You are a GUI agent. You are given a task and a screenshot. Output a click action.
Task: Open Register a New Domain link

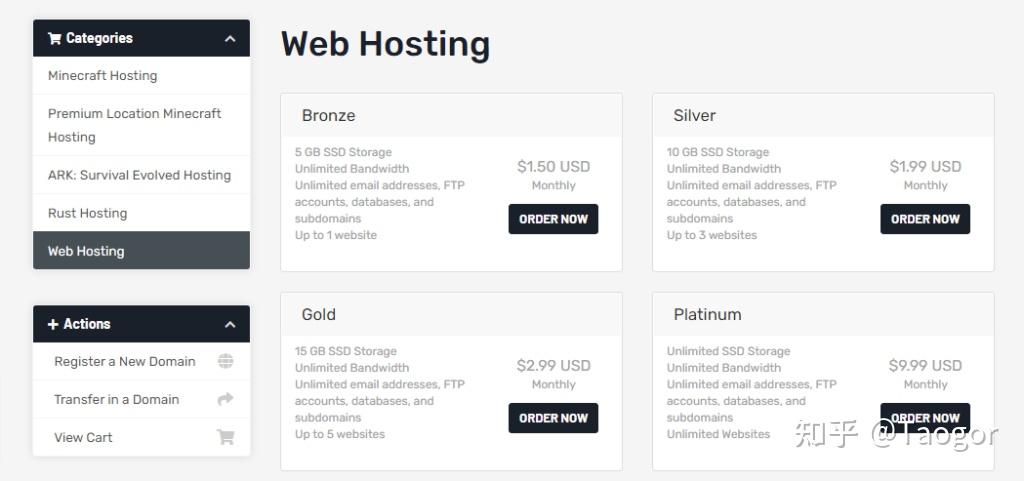coord(124,361)
